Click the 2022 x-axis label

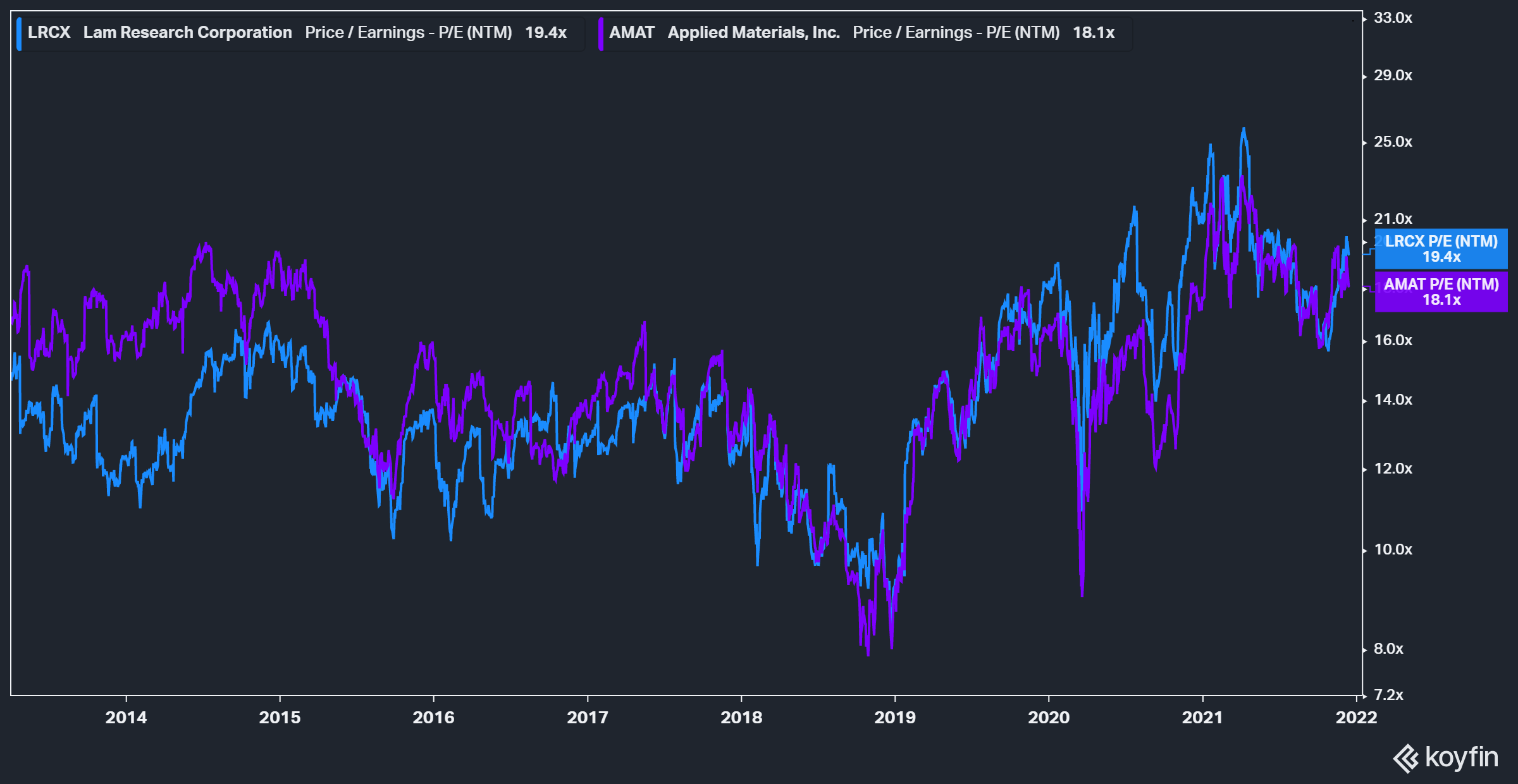(1356, 717)
